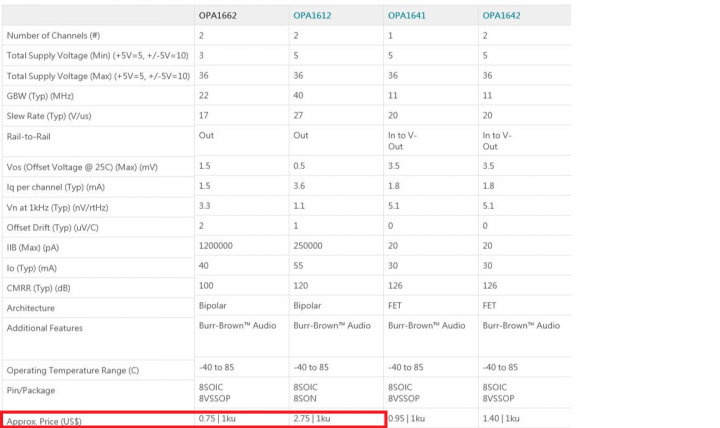
Task: Click the Iq per channel row label
Action: [56, 187]
